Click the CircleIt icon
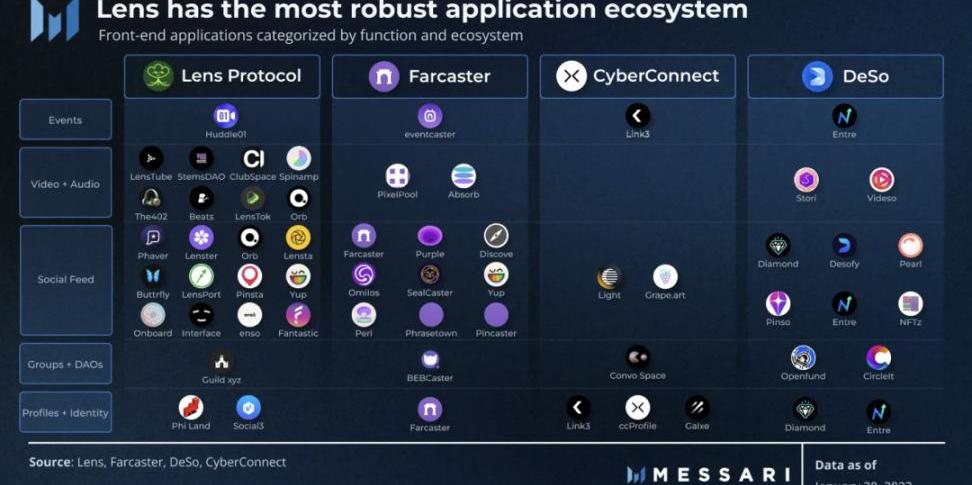This screenshot has height=485, width=972. click(x=878, y=358)
